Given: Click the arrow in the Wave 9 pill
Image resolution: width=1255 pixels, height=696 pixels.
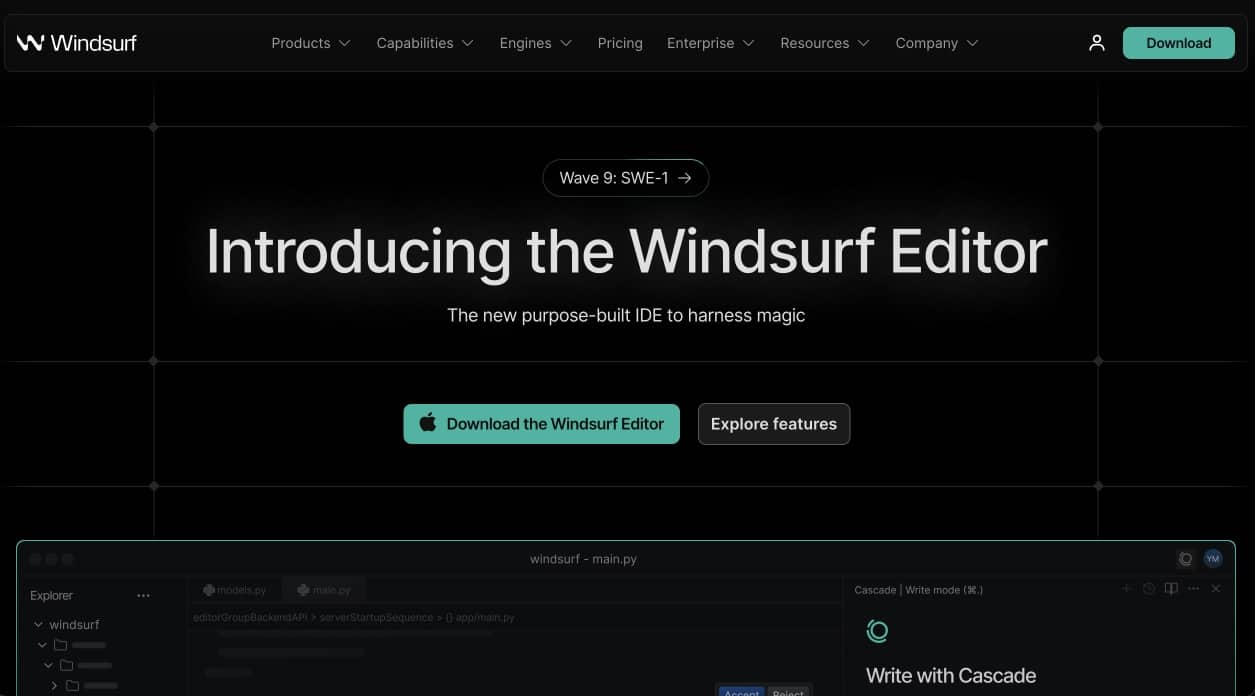Looking at the screenshot, I should [685, 178].
